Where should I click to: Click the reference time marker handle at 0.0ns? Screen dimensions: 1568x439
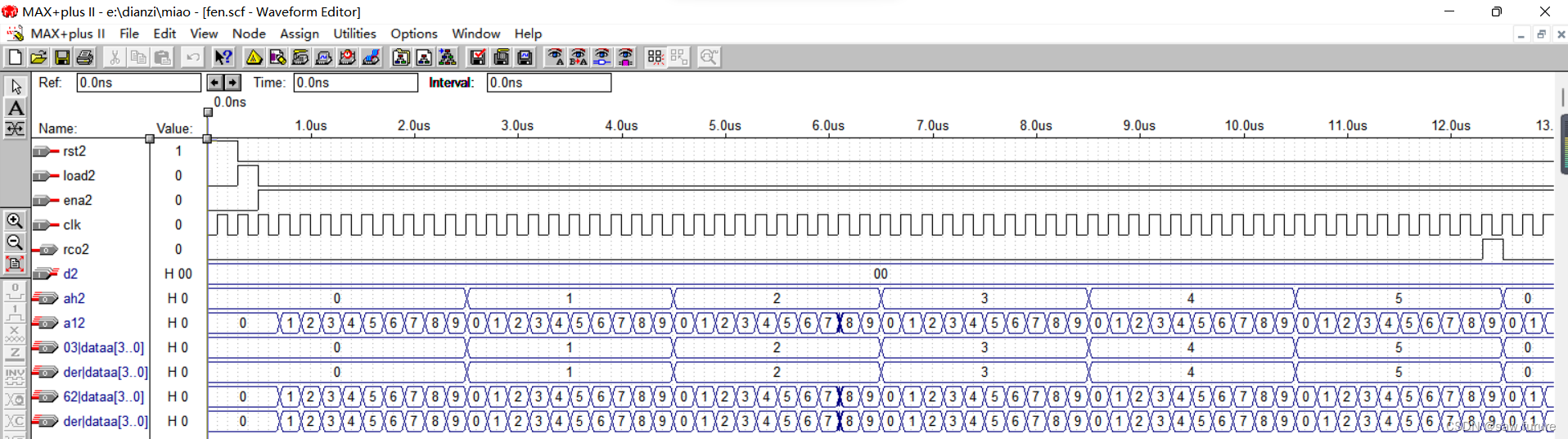(208, 113)
